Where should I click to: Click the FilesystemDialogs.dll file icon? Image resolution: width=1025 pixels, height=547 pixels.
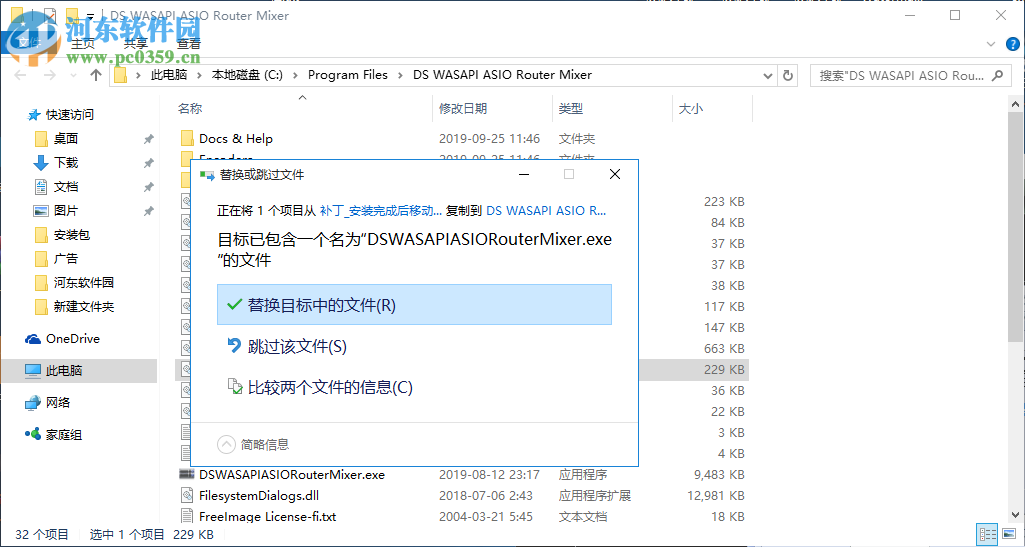pyautogui.click(x=187, y=495)
